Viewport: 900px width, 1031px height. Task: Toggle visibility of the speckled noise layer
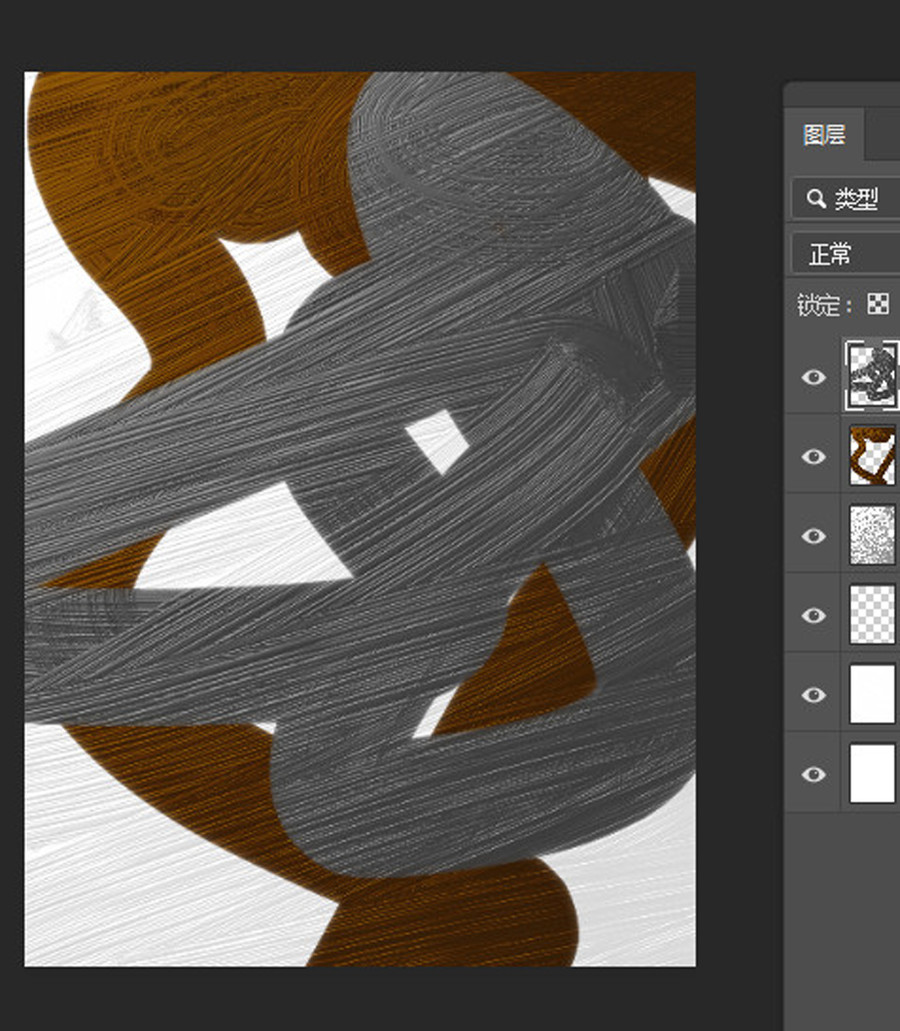[x=814, y=536]
